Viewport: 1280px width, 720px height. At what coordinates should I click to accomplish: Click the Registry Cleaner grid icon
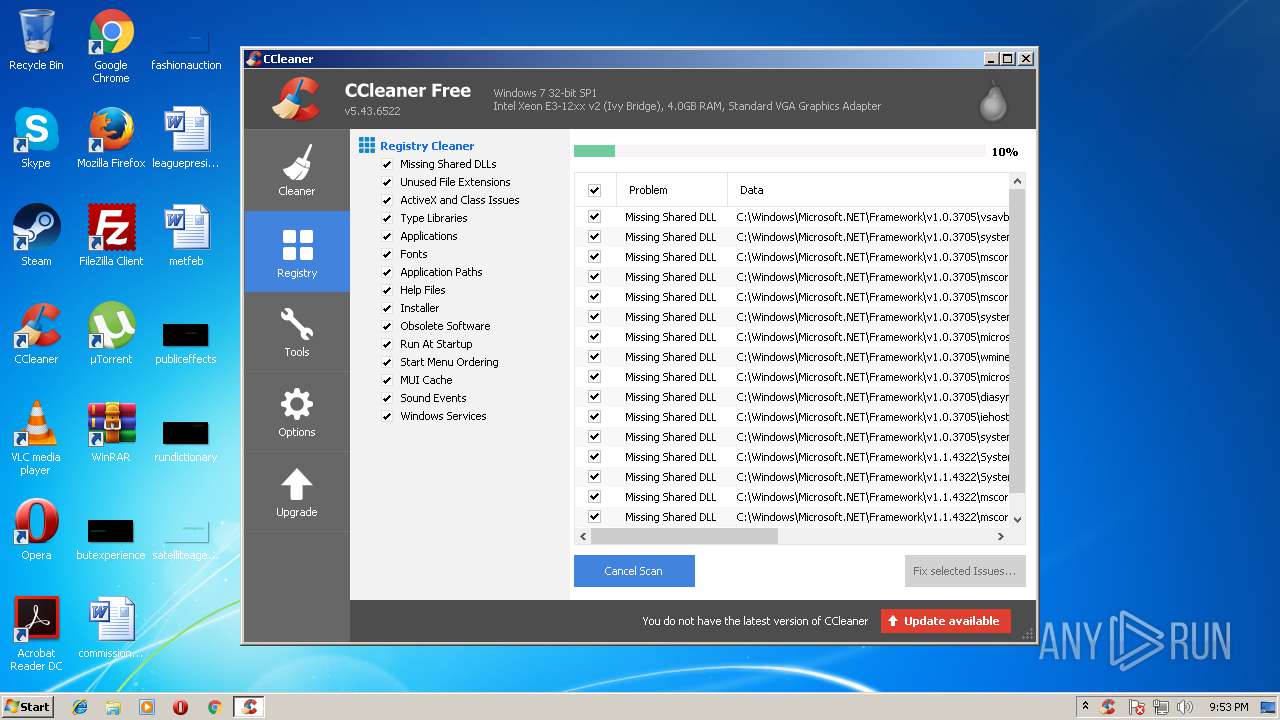367,146
